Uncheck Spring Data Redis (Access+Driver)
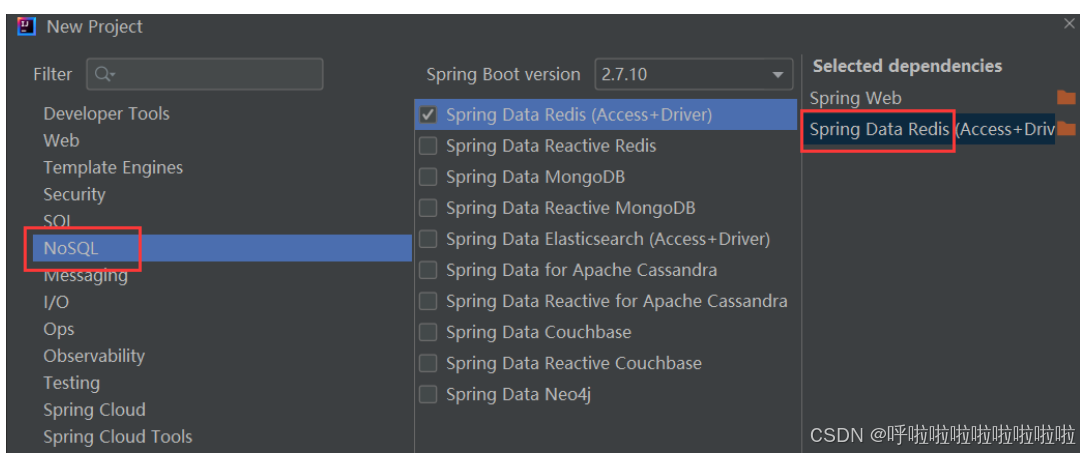Screen dimensions: 1080x453 pyautogui.click(x=428, y=115)
